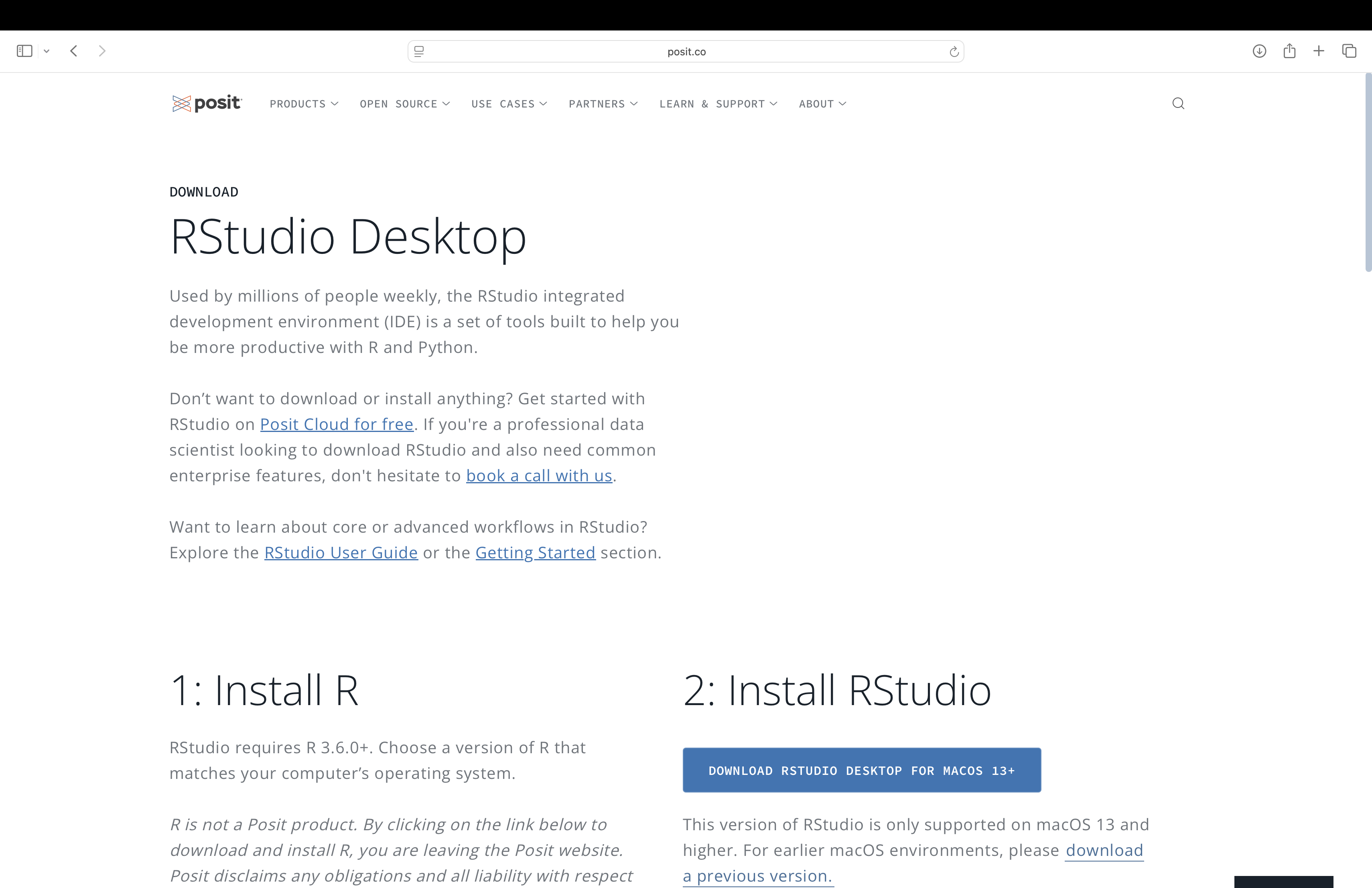Show tab overview icon
Screen dimensions: 1372x888
pyautogui.click(x=1349, y=51)
